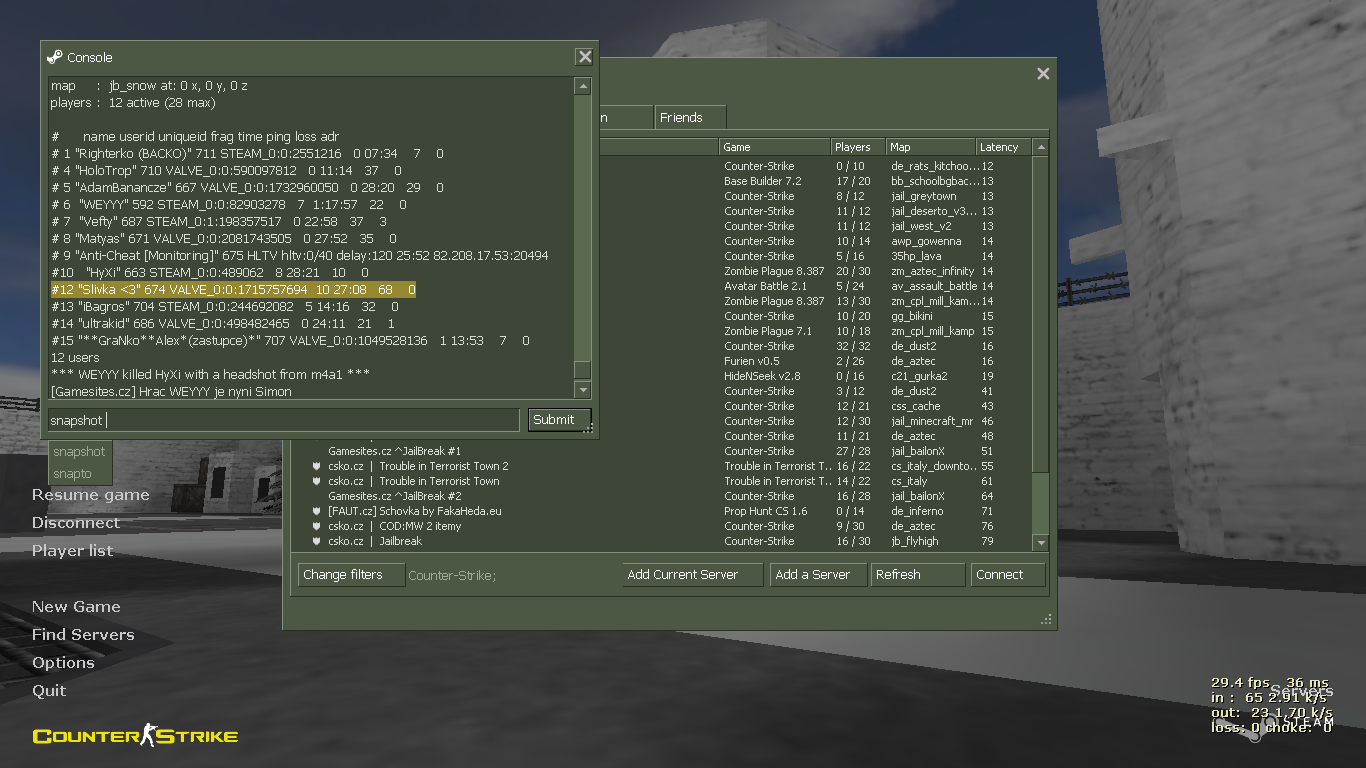Sort servers by the Game column
The image size is (1366, 768).
point(775,147)
